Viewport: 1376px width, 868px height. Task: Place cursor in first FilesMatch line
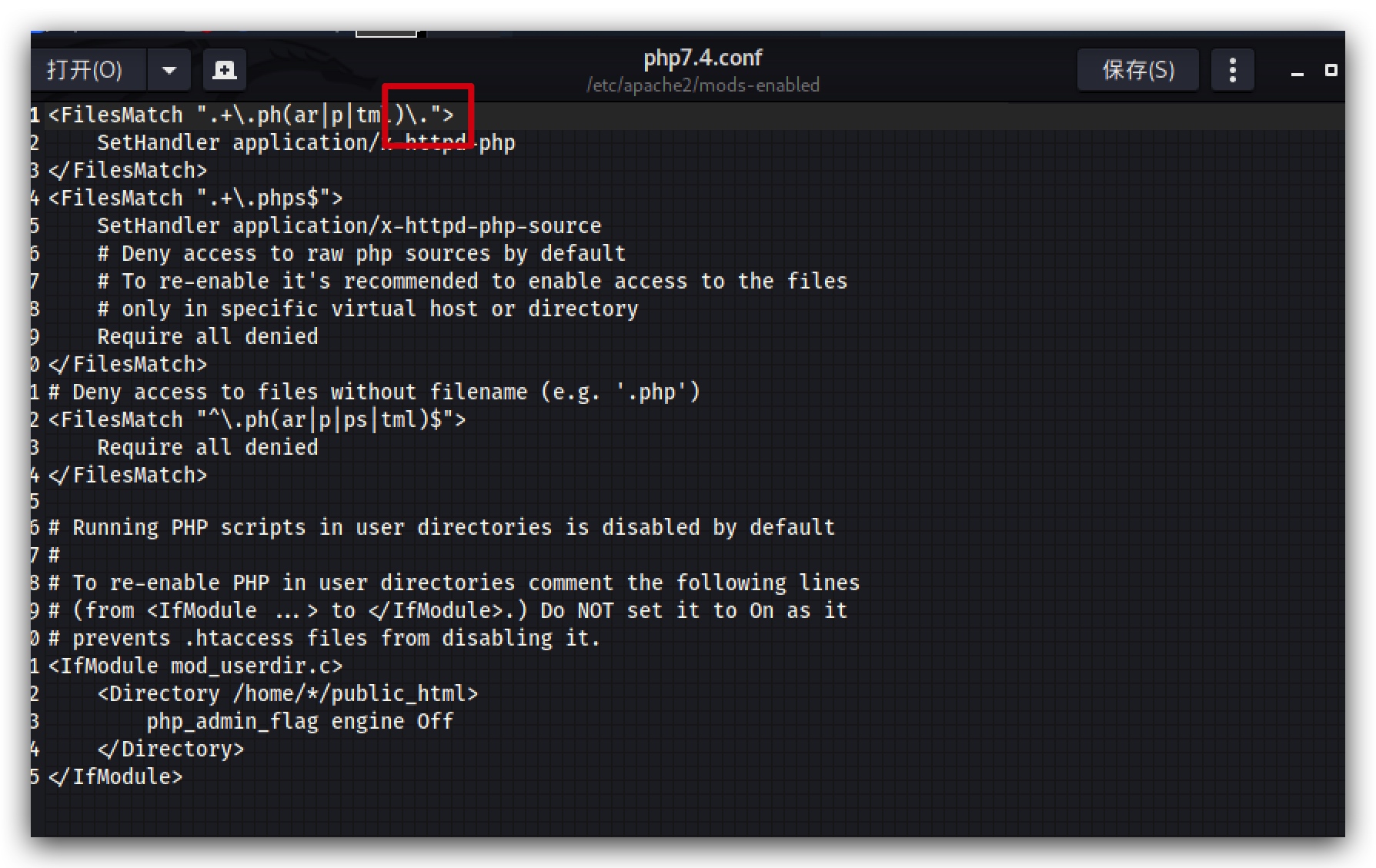click(x=251, y=115)
